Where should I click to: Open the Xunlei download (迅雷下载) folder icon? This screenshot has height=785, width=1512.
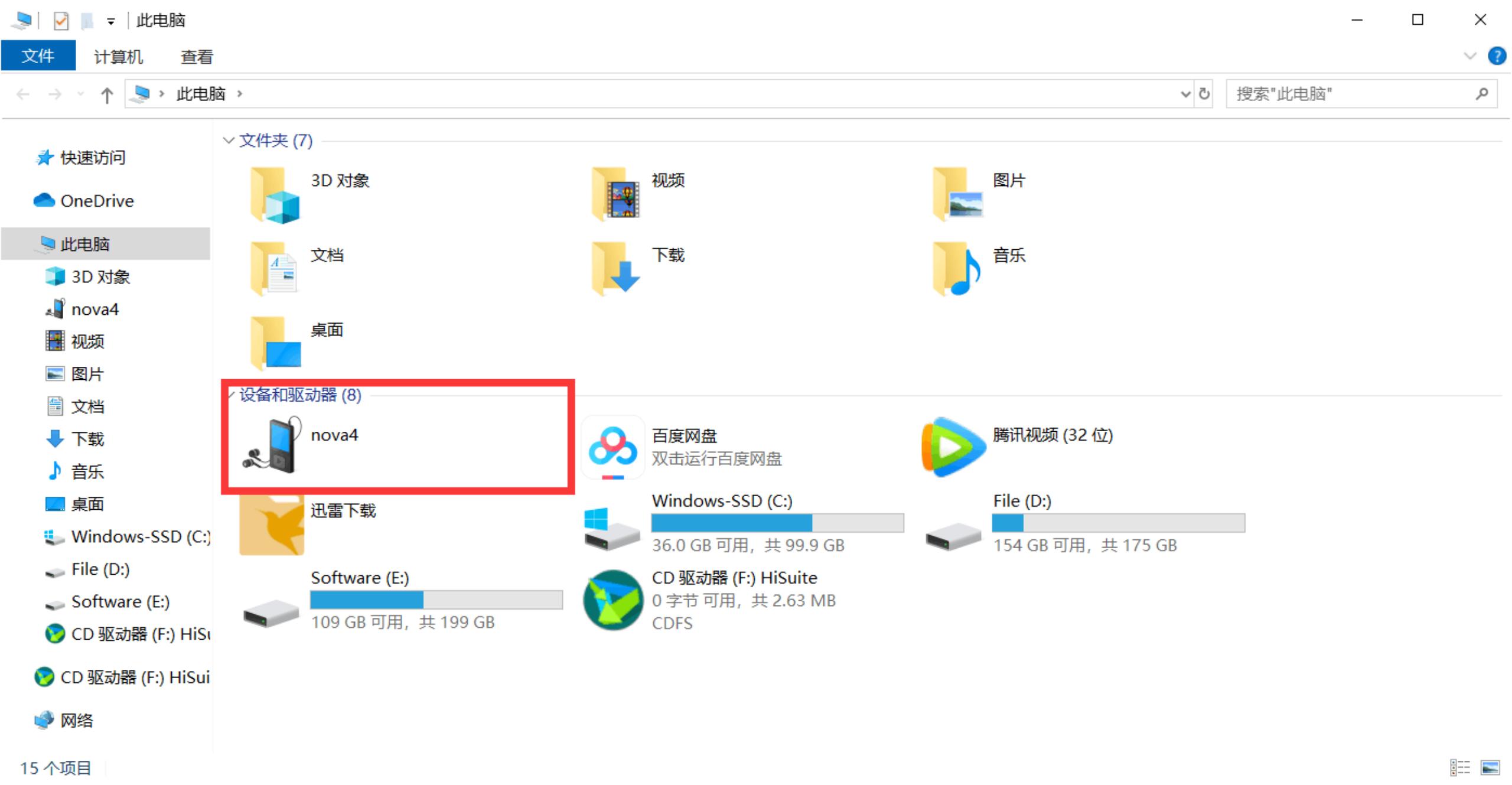(x=272, y=524)
